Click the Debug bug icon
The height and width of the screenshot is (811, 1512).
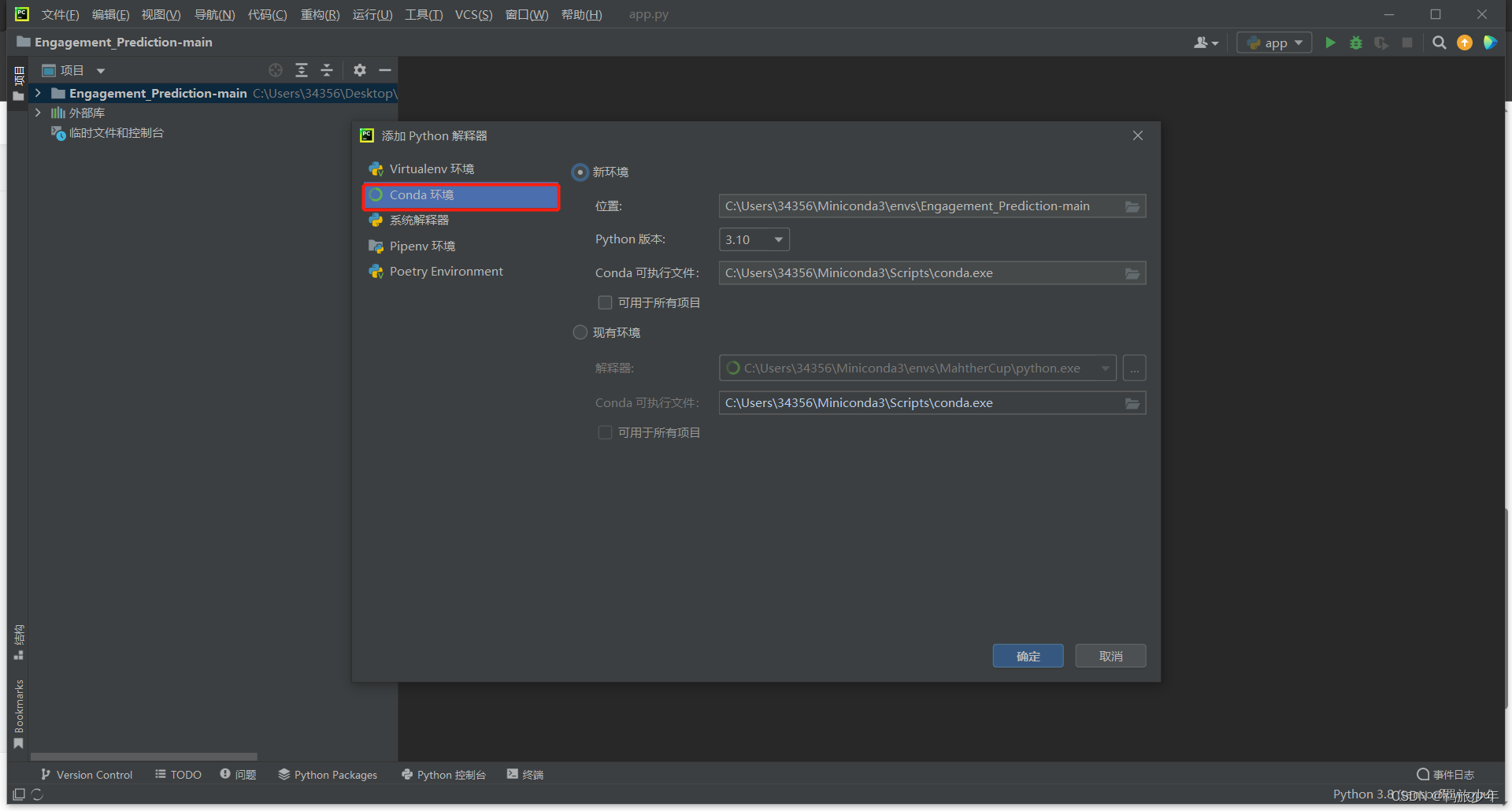tap(1356, 43)
